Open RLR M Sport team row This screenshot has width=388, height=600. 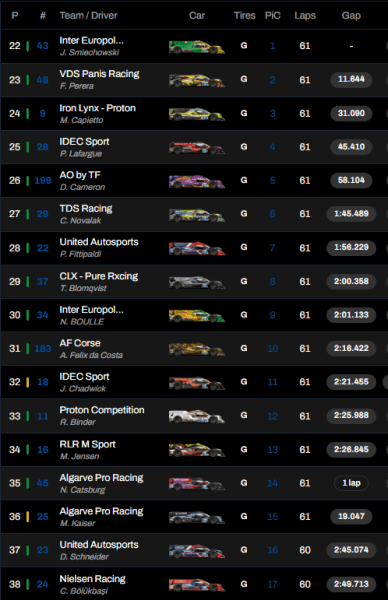pos(194,450)
